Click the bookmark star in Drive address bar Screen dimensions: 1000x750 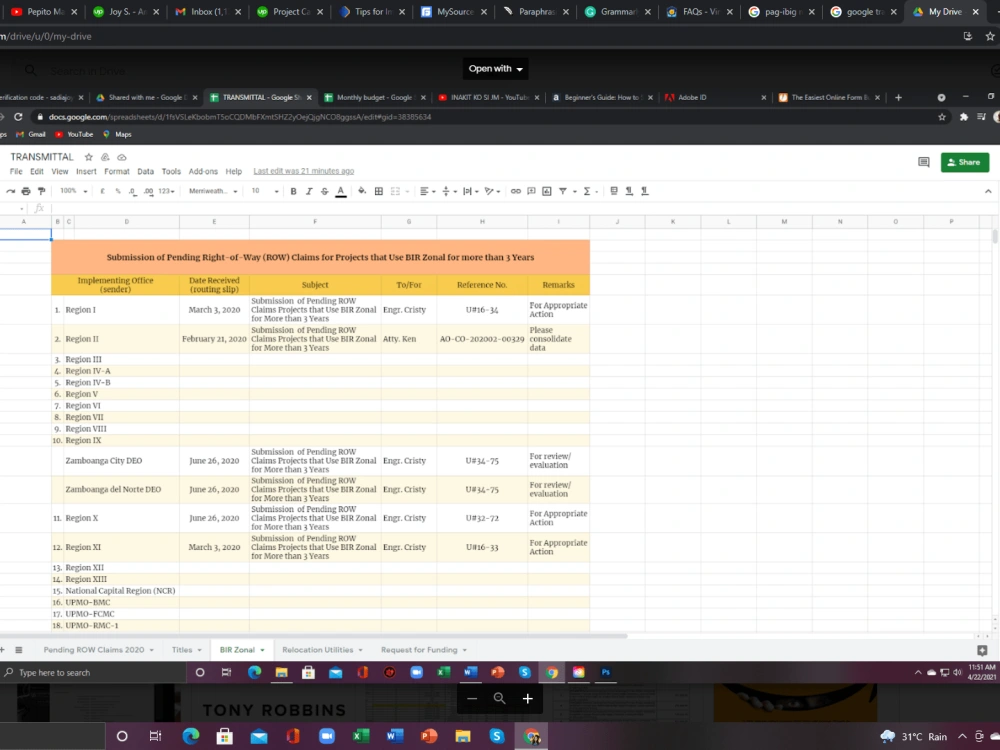coord(989,36)
